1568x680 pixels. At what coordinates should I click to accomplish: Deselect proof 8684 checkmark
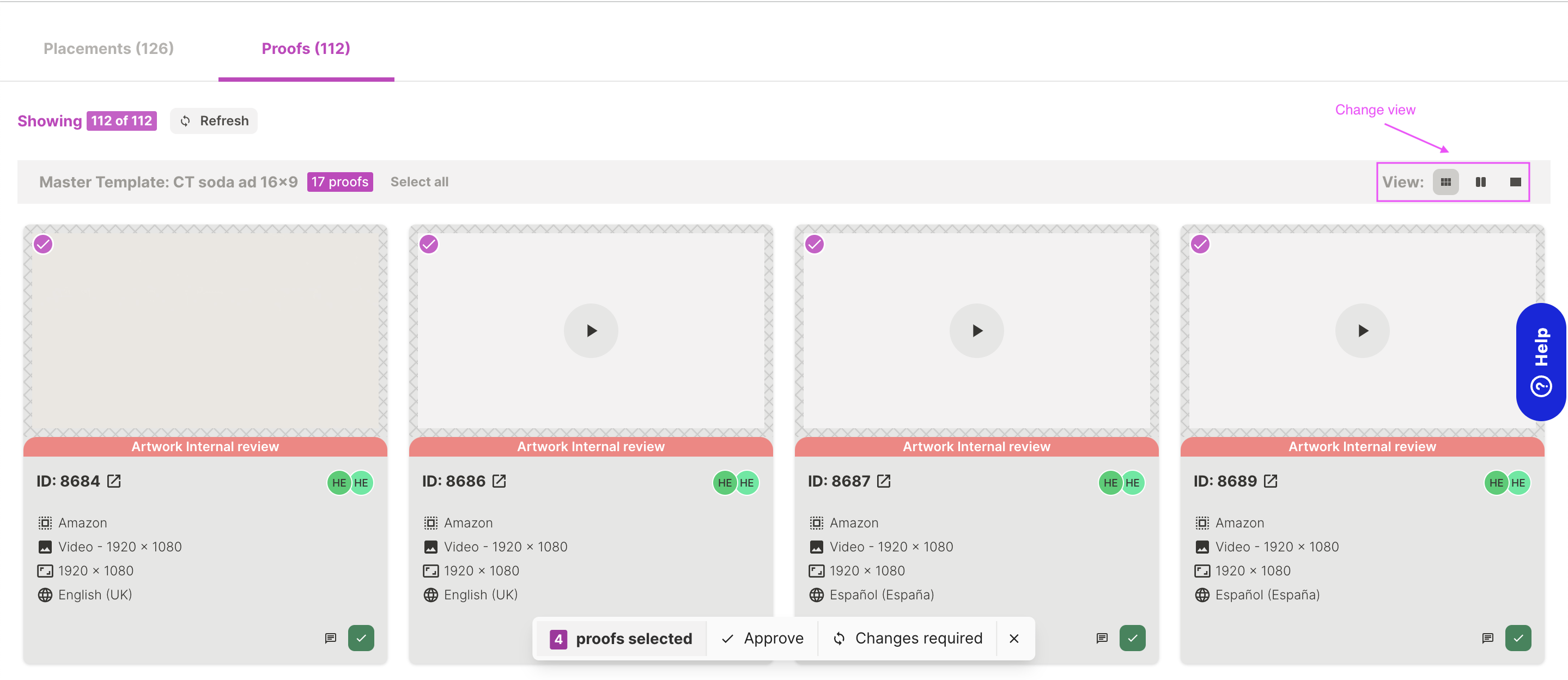43,245
